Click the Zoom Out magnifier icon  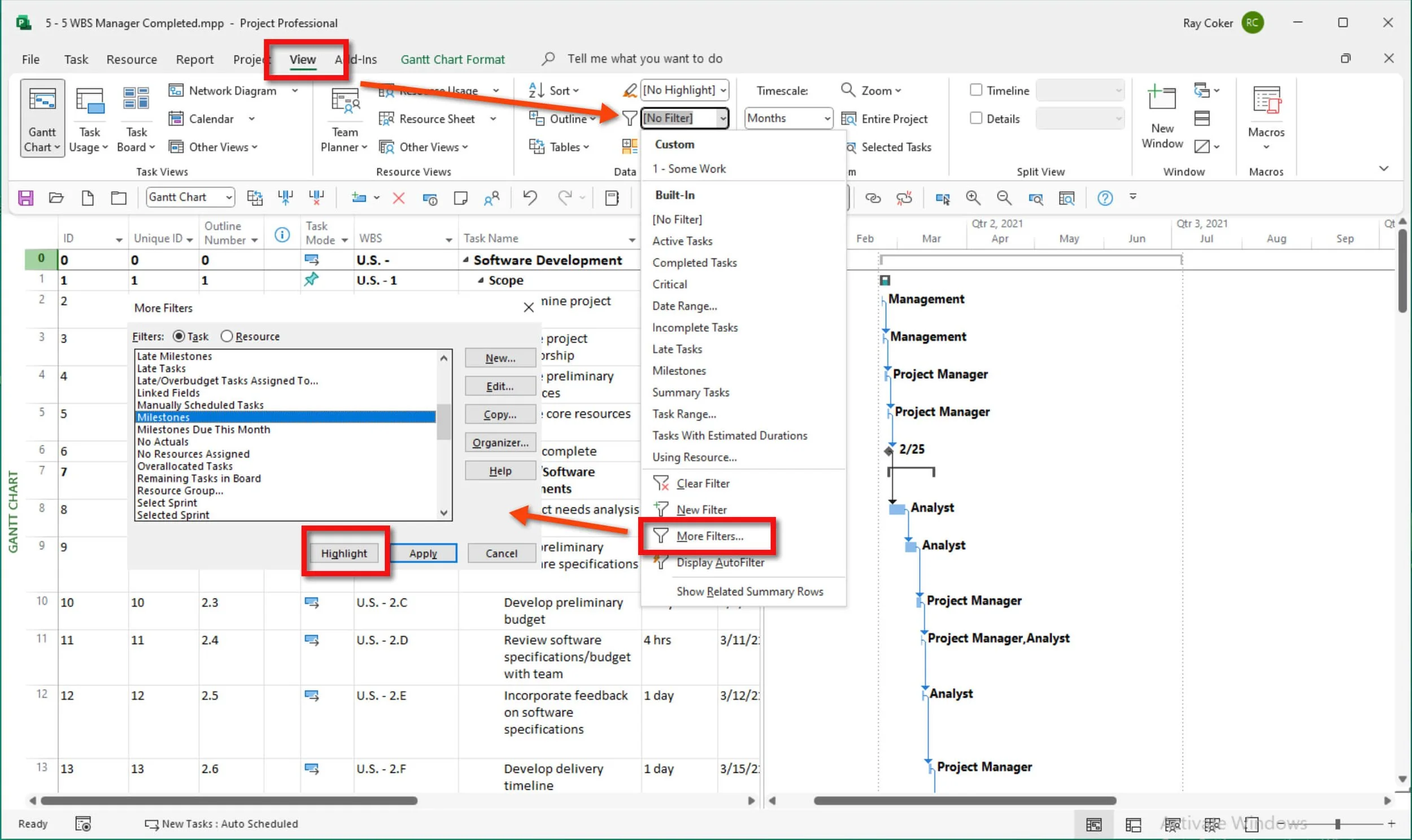click(x=1004, y=198)
